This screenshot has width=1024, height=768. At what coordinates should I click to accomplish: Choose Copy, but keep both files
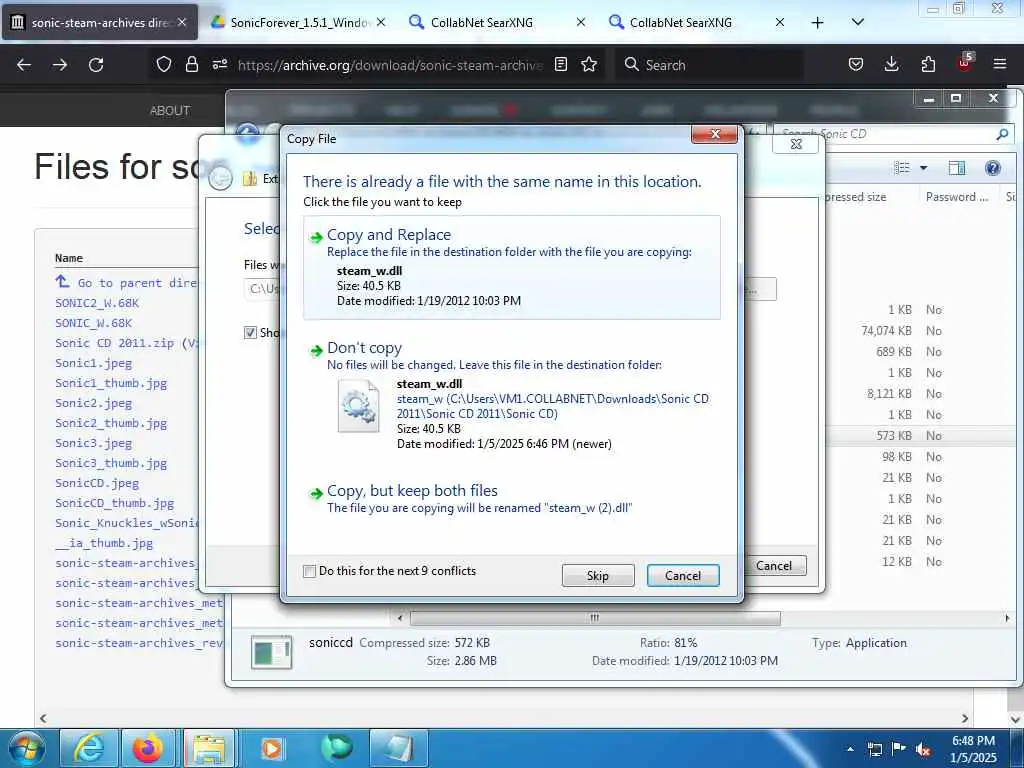click(512, 498)
